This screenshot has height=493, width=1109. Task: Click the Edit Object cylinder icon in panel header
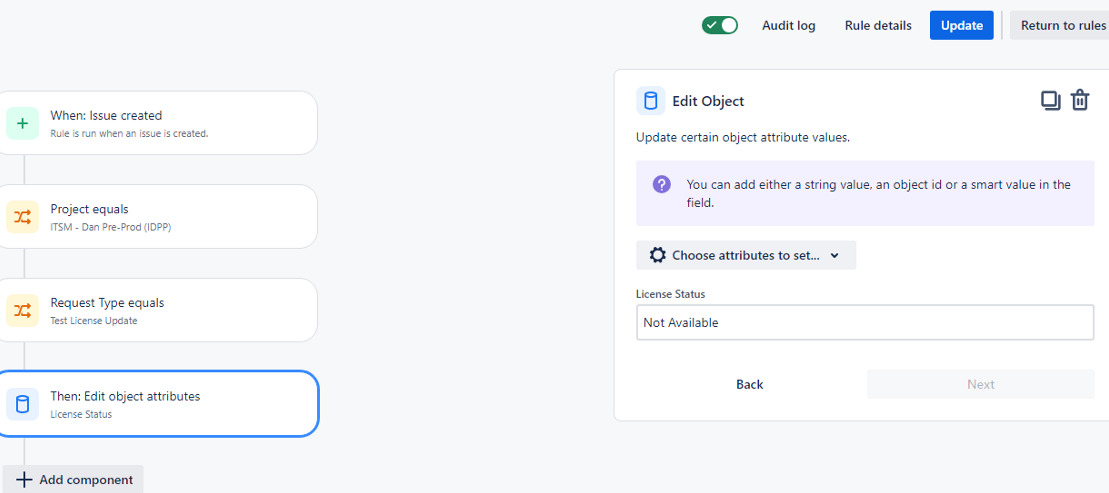pyautogui.click(x=651, y=100)
